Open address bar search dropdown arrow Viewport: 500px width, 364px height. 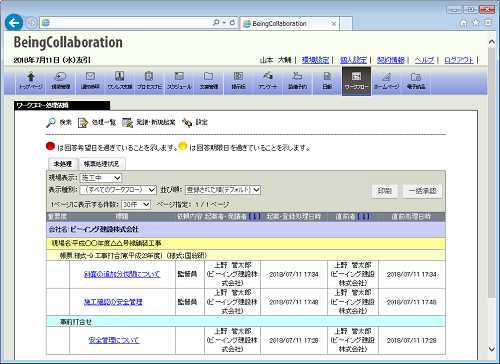tap(224, 23)
